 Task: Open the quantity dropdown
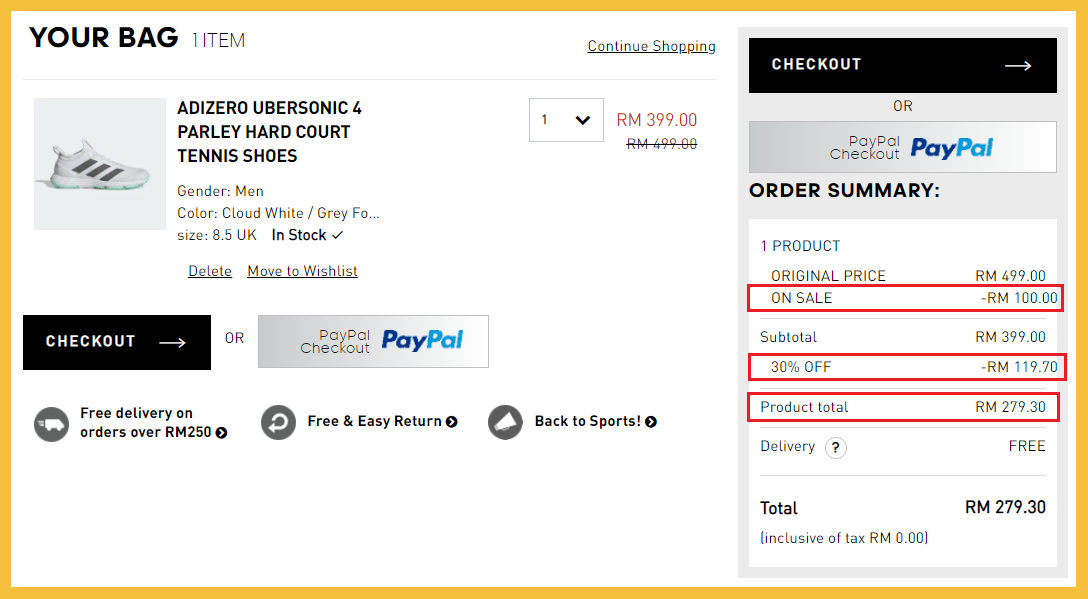(566, 120)
